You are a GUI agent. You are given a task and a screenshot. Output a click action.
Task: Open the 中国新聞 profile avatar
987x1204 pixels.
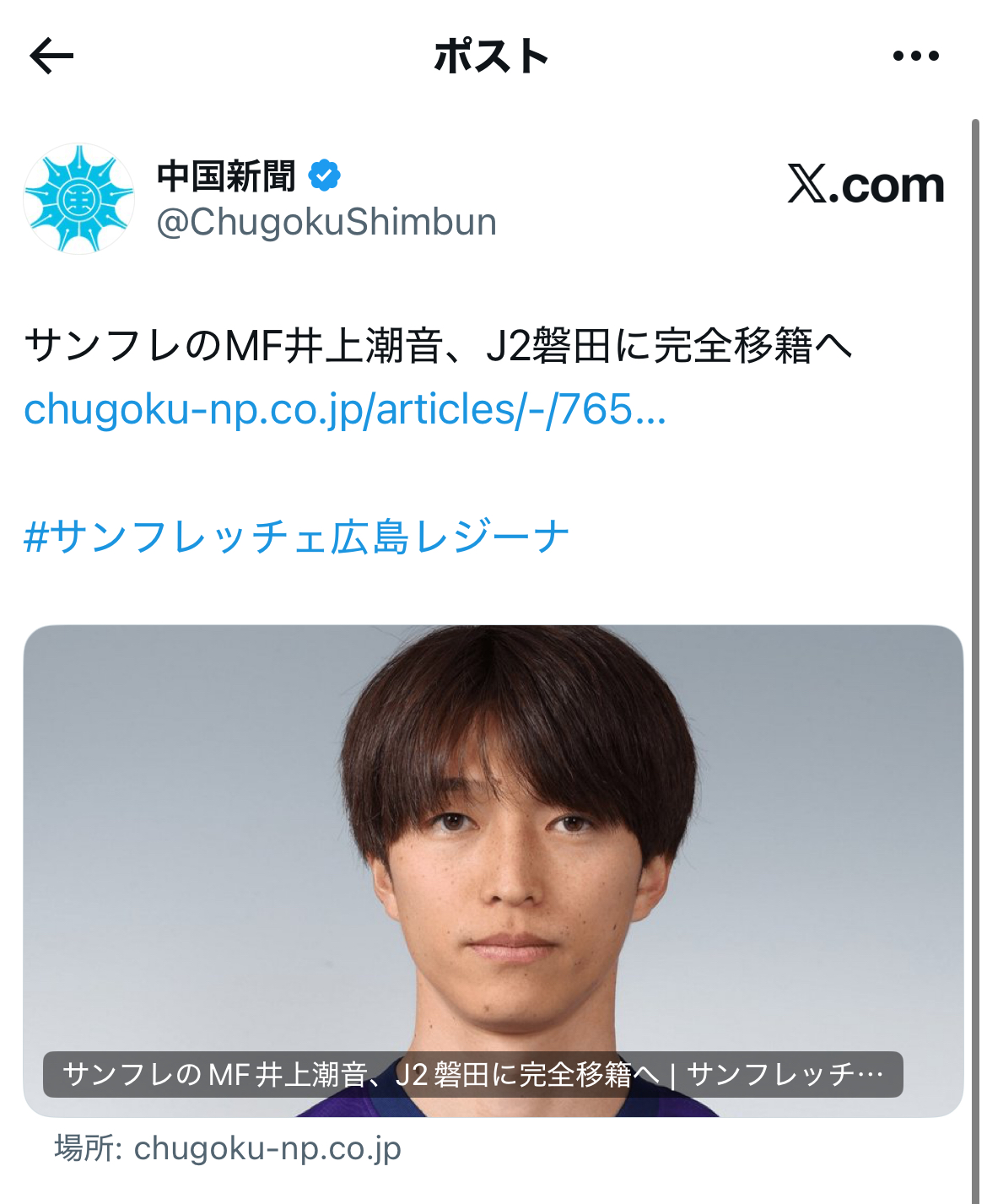(79, 198)
